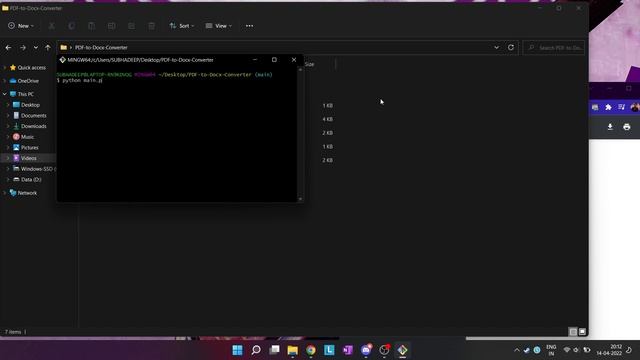Open Google Chrome from the taskbar
640x360 pixels.
point(311,350)
